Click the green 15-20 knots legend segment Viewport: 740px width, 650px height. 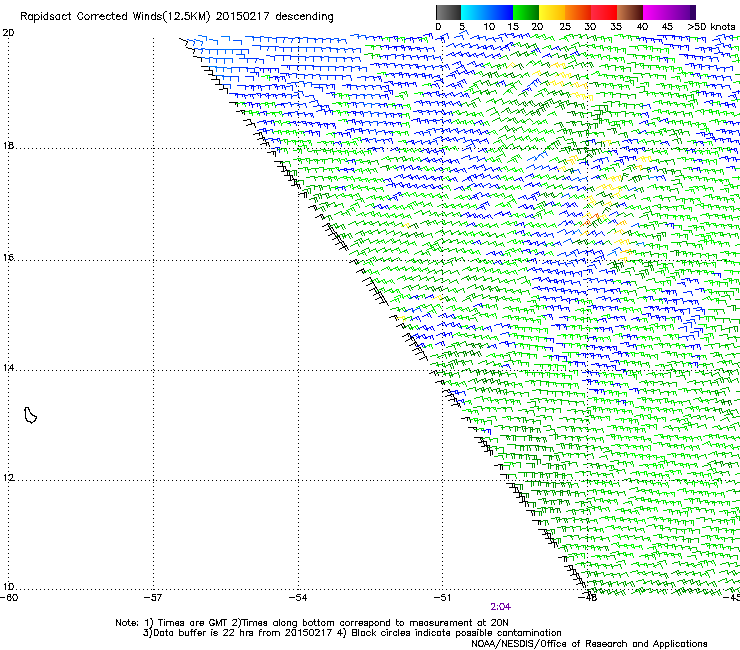pyautogui.click(x=526, y=12)
